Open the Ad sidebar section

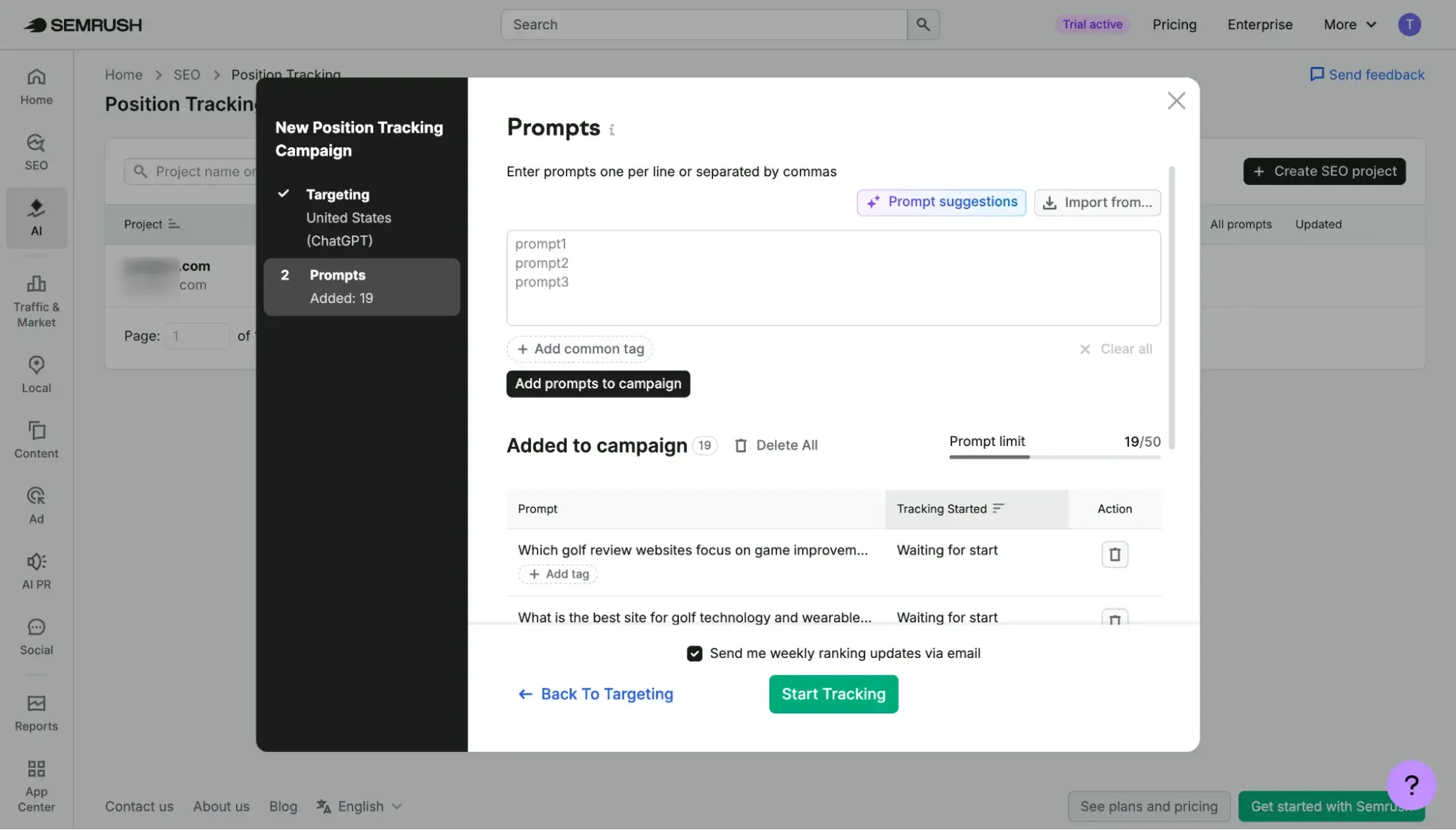[x=36, y=506]
